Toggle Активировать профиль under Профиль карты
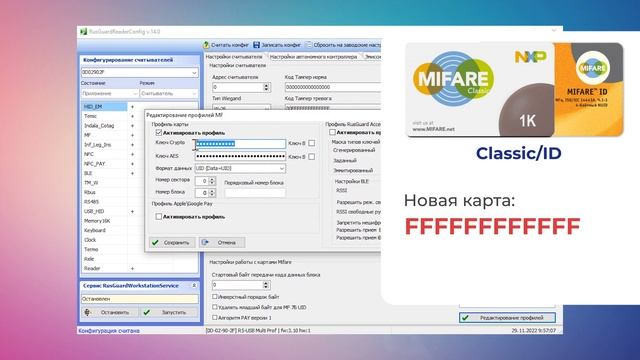 [159, 133]
